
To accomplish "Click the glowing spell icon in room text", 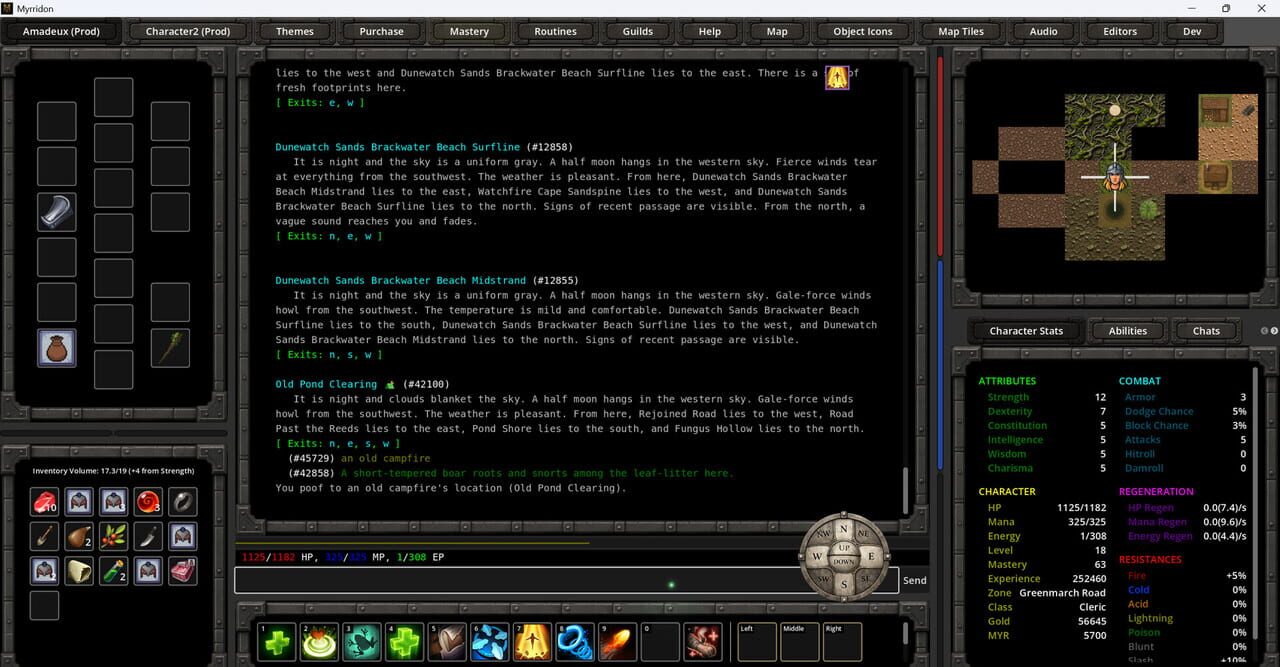I will 837,77.
